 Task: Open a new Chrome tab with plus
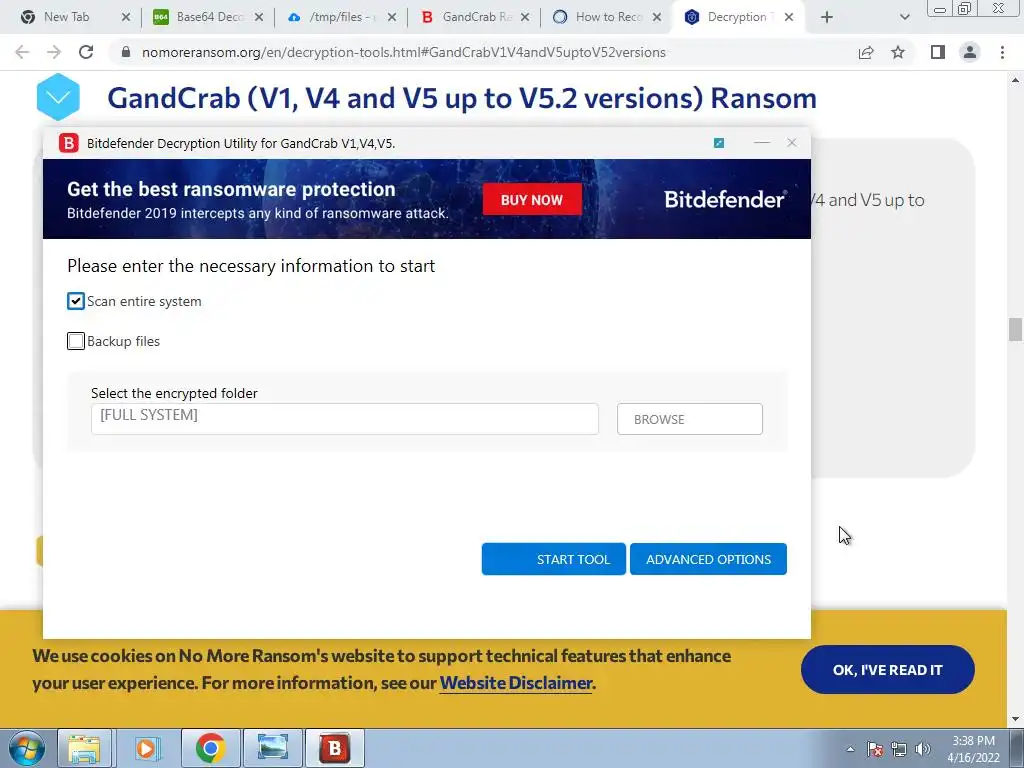pyautogui.click(x=827, y=17)
